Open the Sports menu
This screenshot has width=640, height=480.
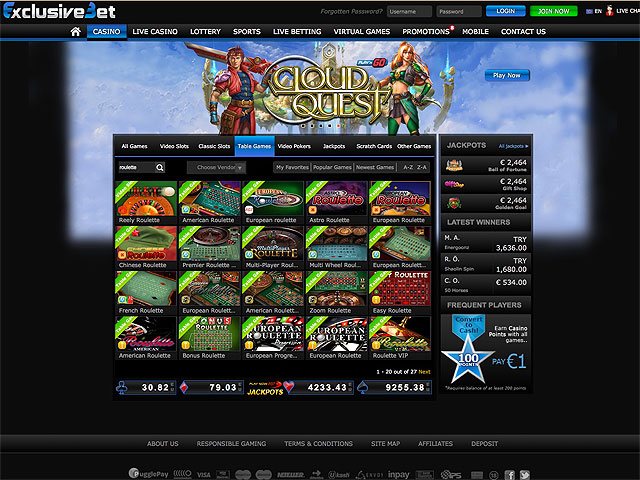click(247, 31)
